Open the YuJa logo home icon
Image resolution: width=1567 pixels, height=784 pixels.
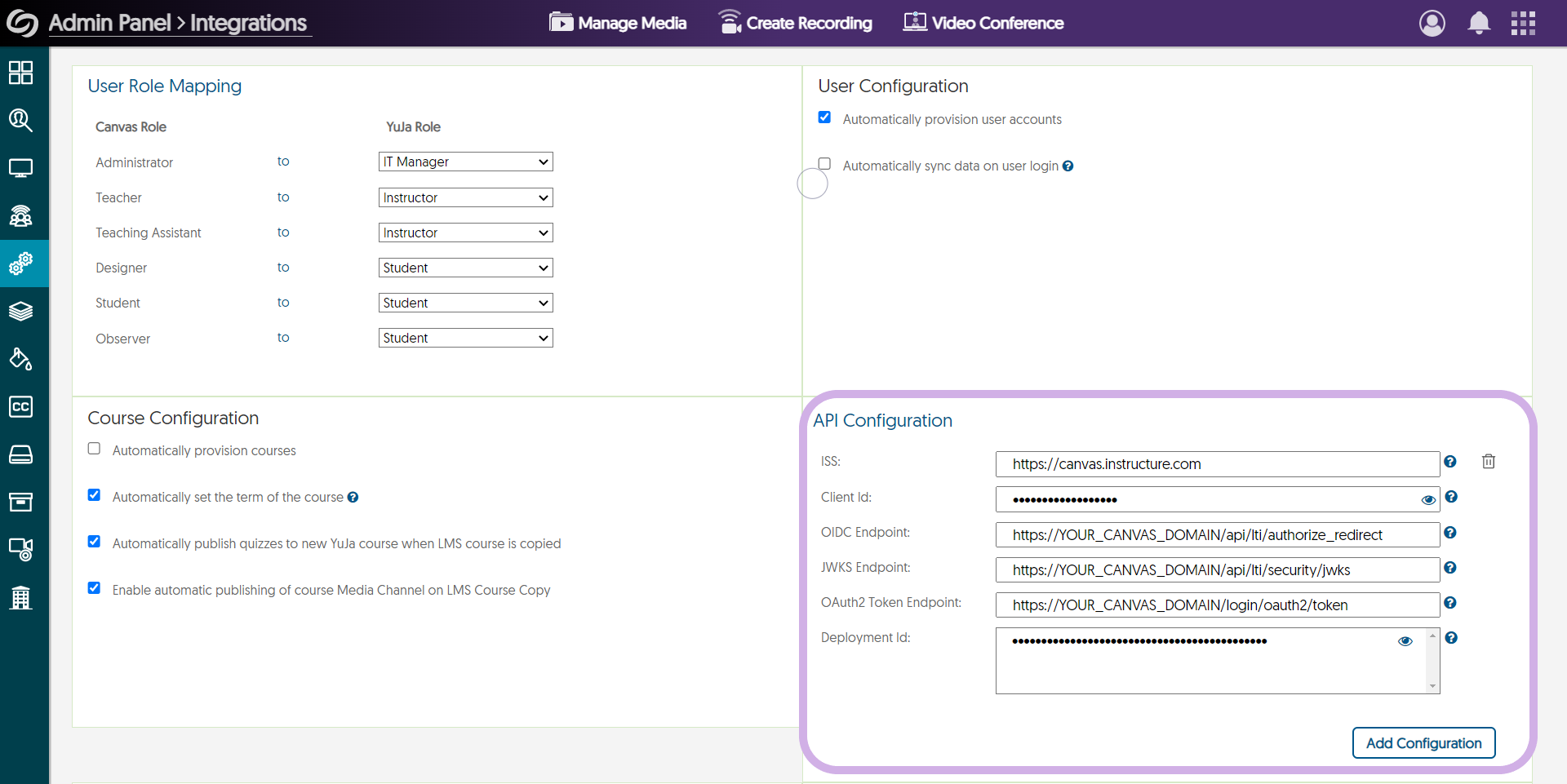tap(22, 23)
